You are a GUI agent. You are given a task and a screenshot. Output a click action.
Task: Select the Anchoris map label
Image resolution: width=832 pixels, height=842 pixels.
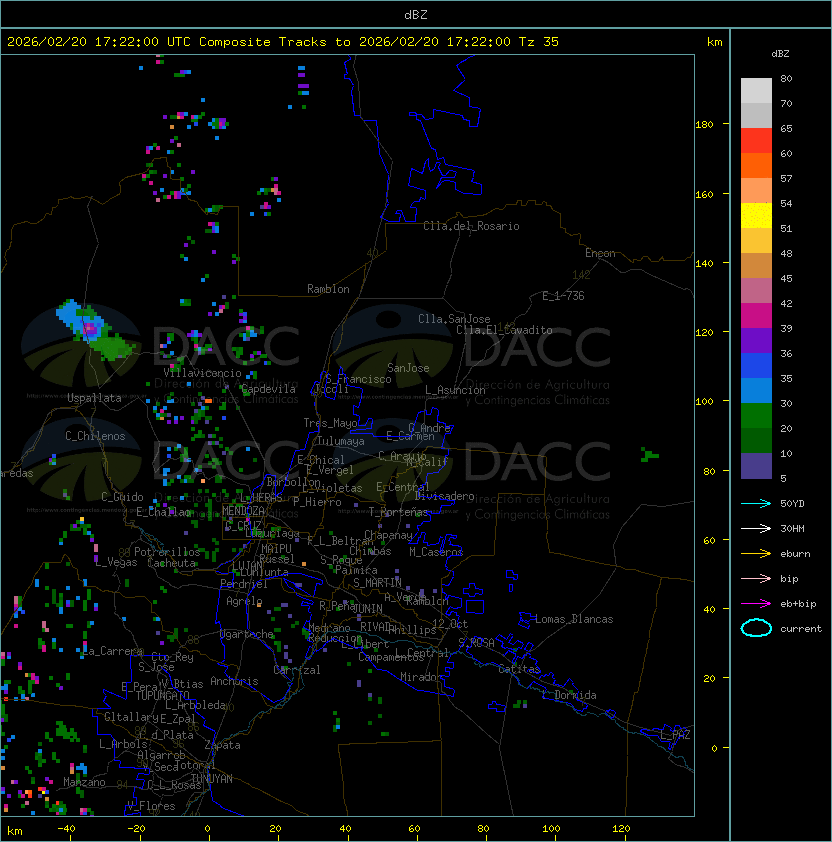coord(234,681)
